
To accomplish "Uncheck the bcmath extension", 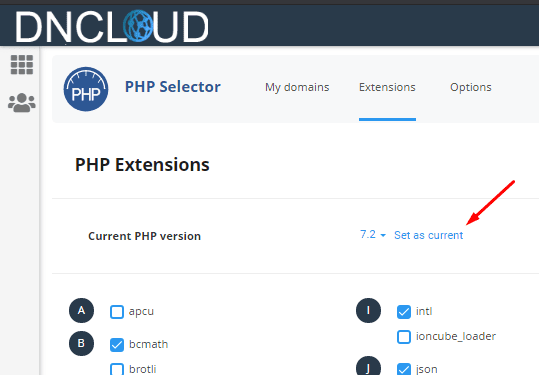I will click(x=117, y=345).
